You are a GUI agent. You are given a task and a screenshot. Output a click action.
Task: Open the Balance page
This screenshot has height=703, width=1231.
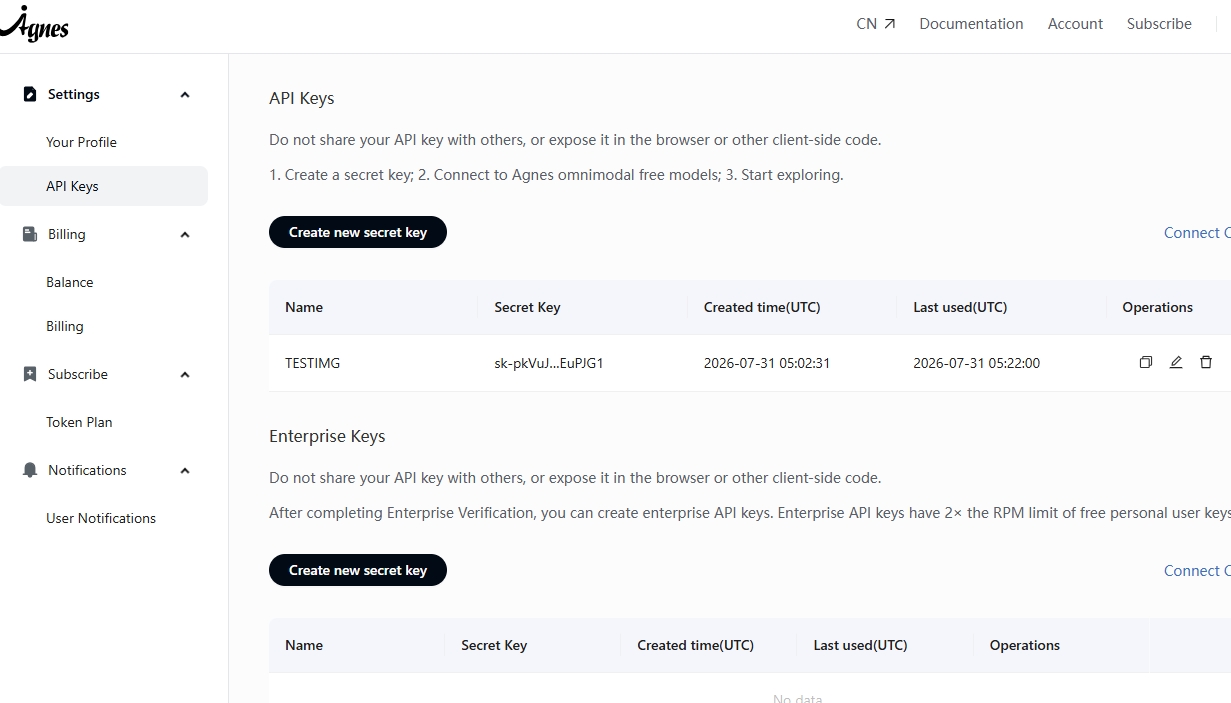coord(69,282)
